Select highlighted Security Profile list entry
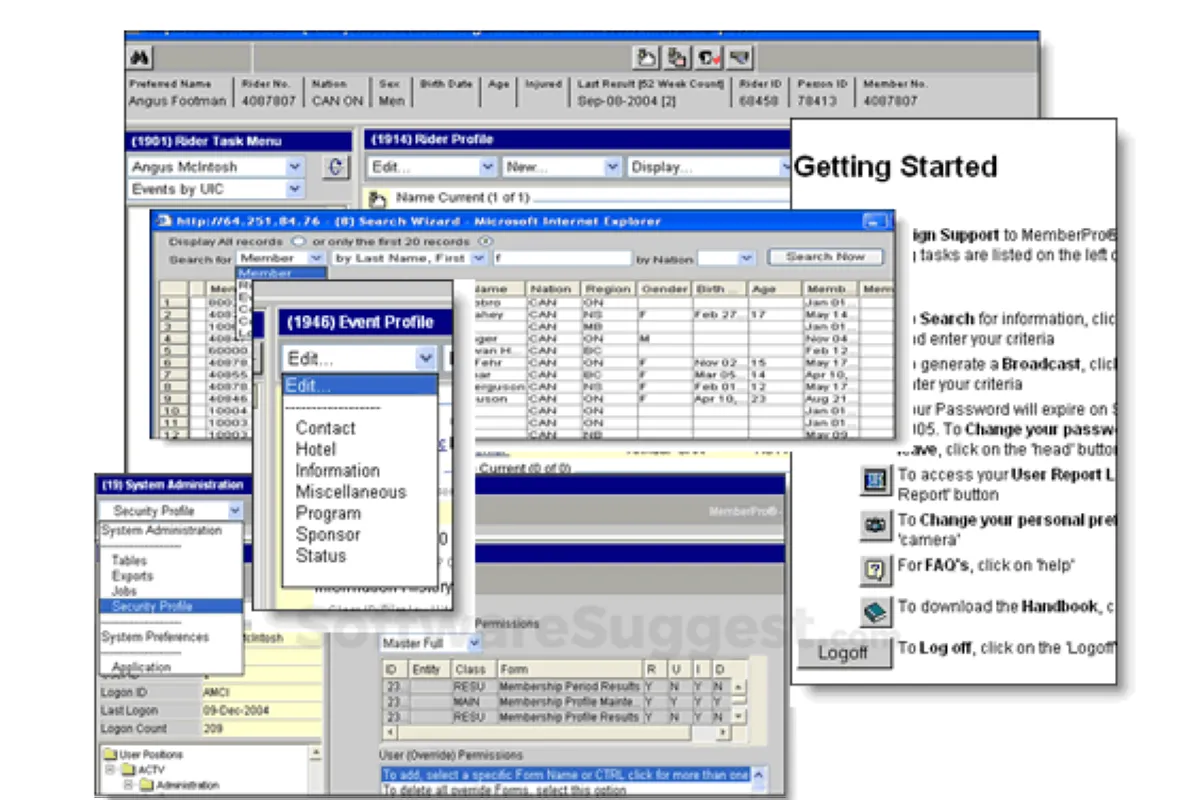This screenshot has width=1200, height=800. (x=171, y=606)
